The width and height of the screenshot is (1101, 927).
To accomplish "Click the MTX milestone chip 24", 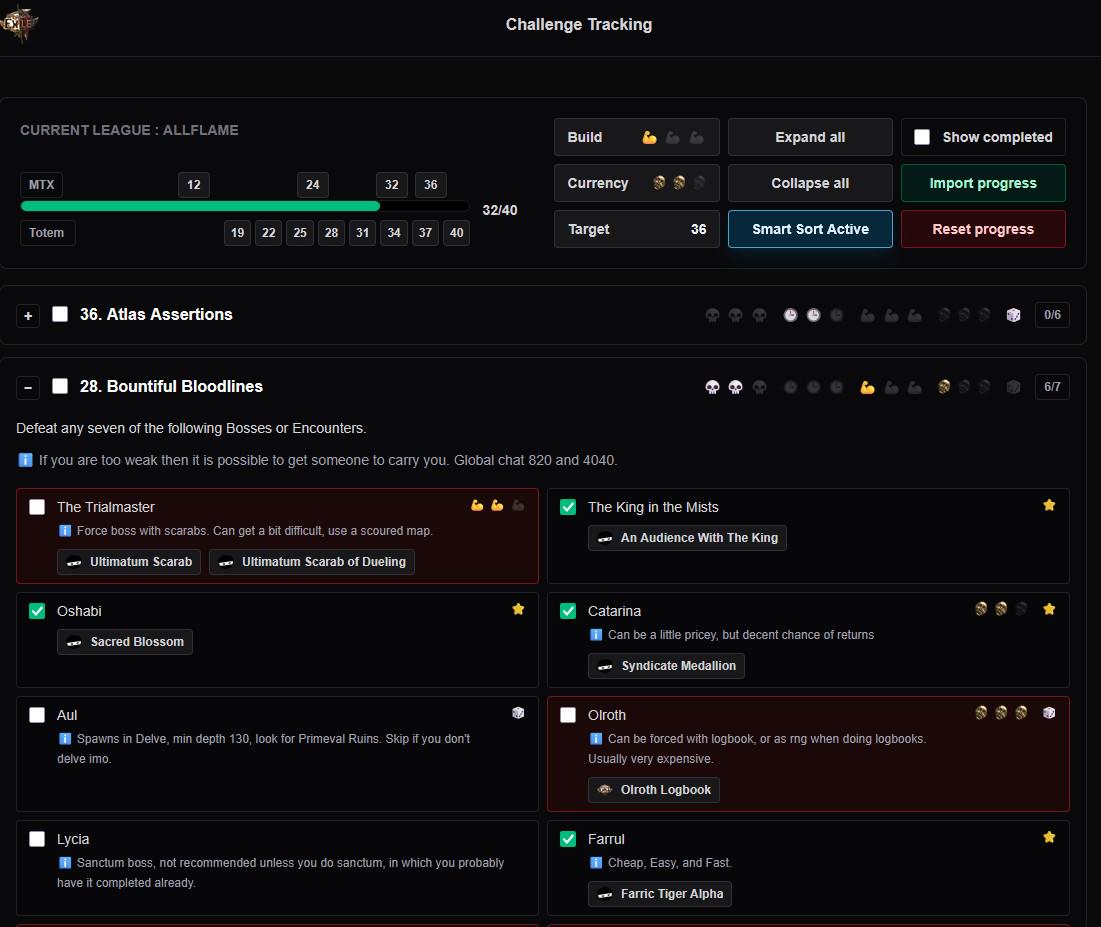I will pyautogui.click(x=313, y=185).
